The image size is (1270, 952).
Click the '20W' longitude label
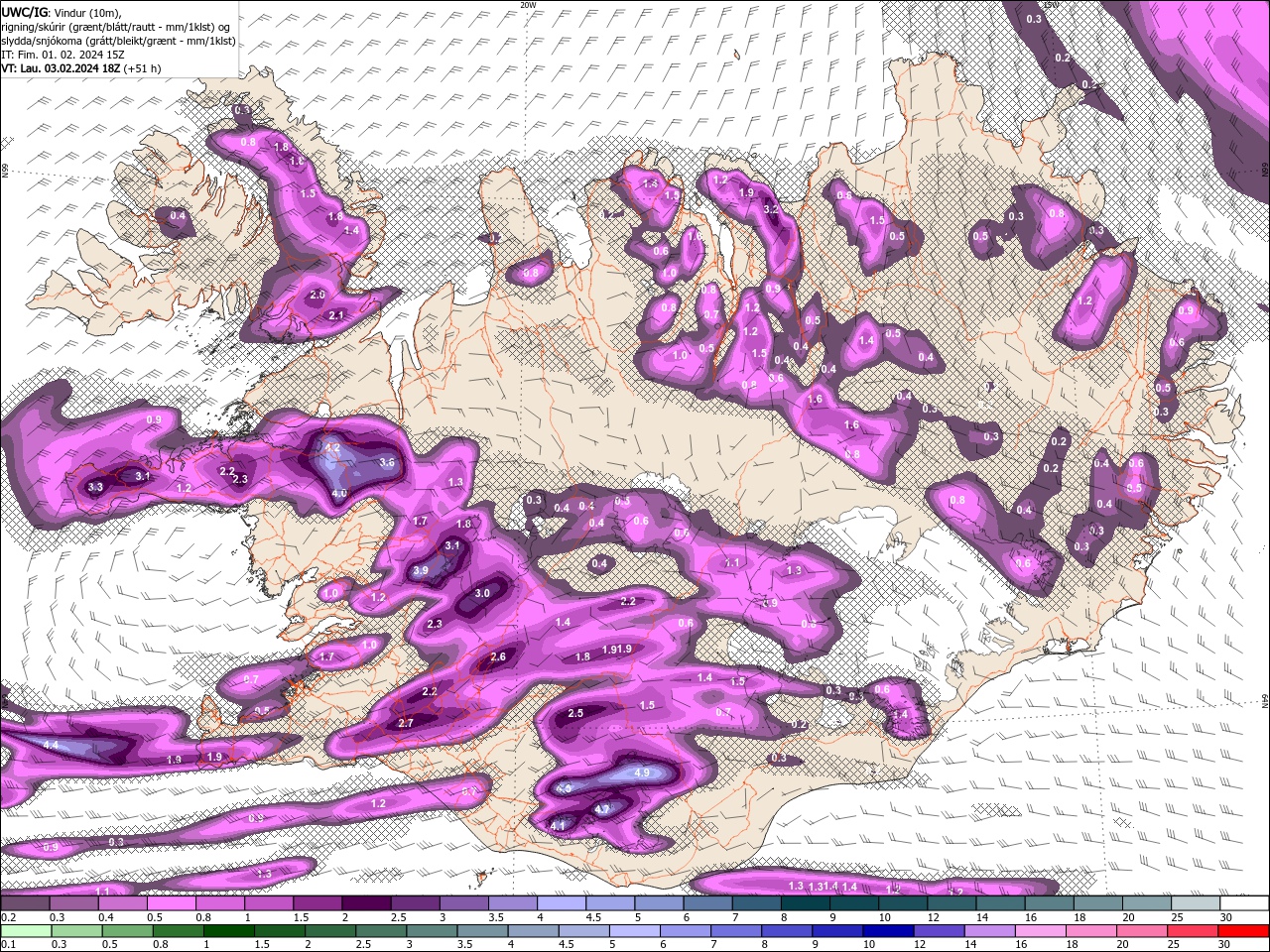coord(528,5)
